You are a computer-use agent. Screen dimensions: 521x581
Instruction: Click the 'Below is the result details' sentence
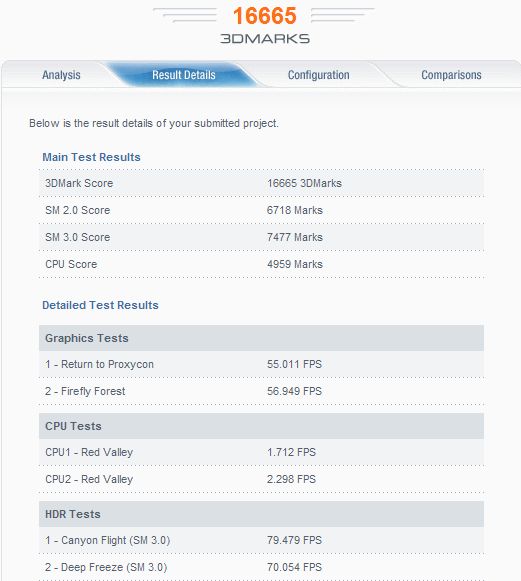coord(154,123)
